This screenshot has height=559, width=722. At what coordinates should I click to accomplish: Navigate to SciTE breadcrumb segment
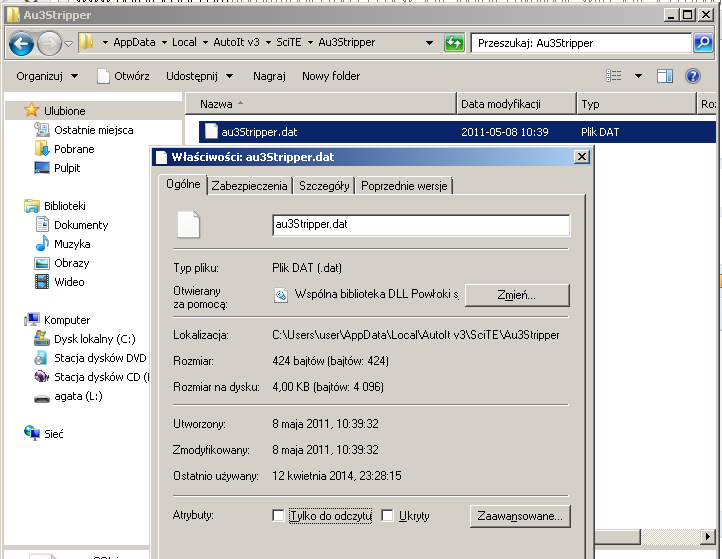coord(289,42)
